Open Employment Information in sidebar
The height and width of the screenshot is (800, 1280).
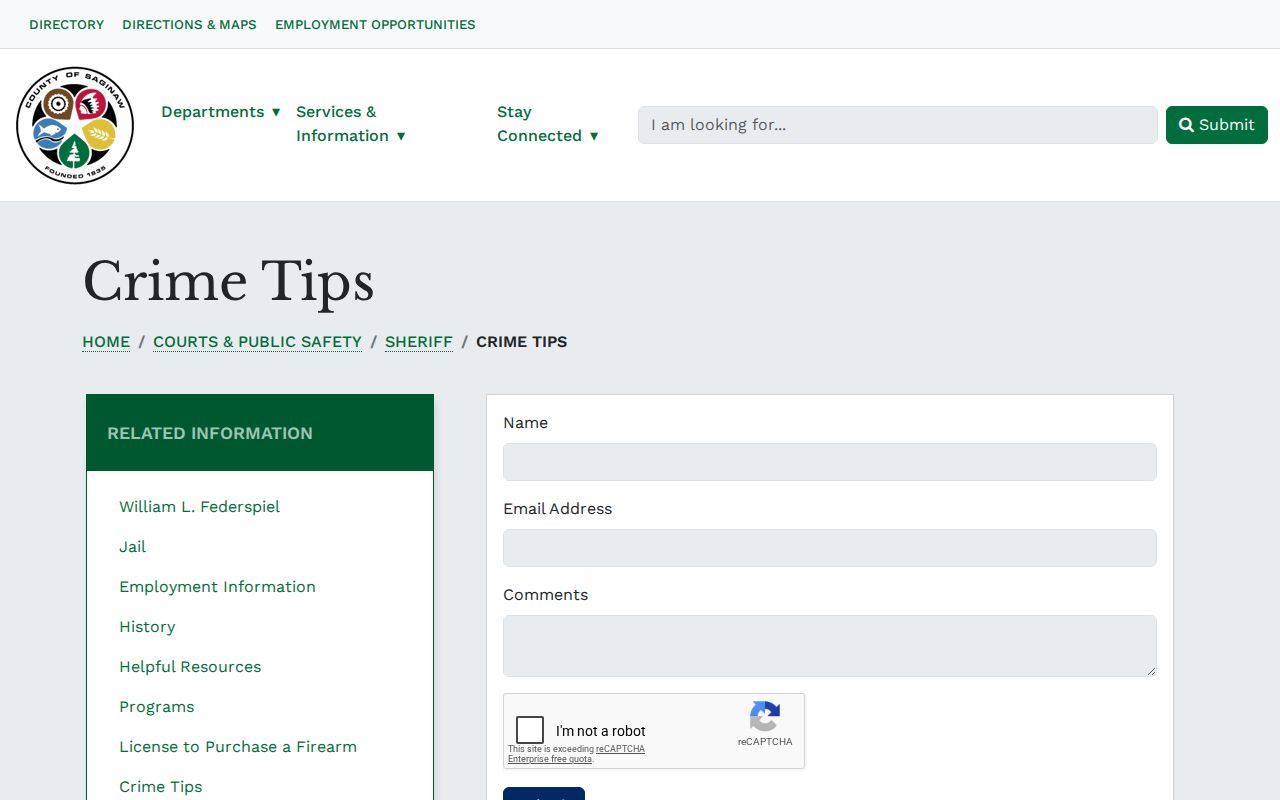217,587
